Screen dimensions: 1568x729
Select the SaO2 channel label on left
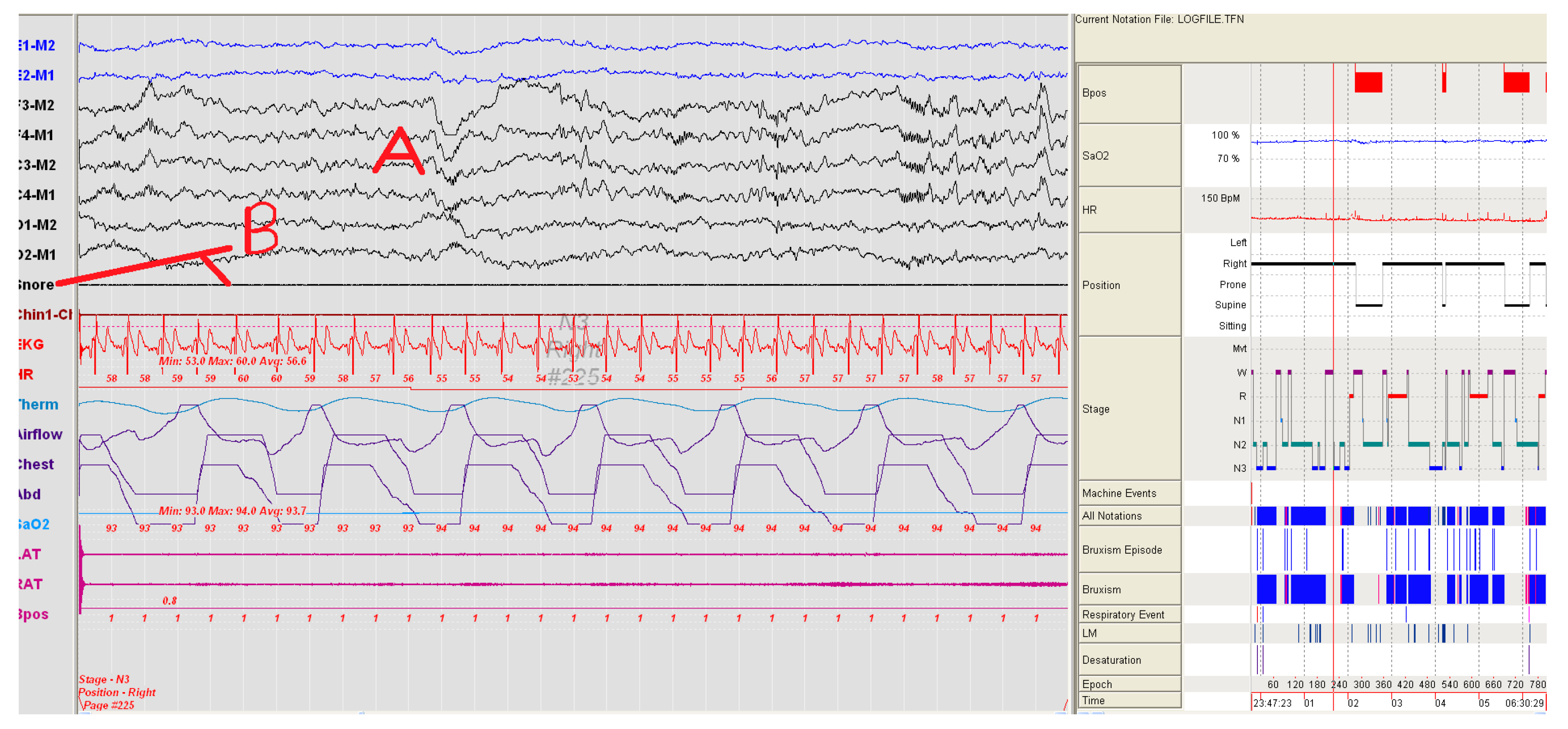coord(34,524)
